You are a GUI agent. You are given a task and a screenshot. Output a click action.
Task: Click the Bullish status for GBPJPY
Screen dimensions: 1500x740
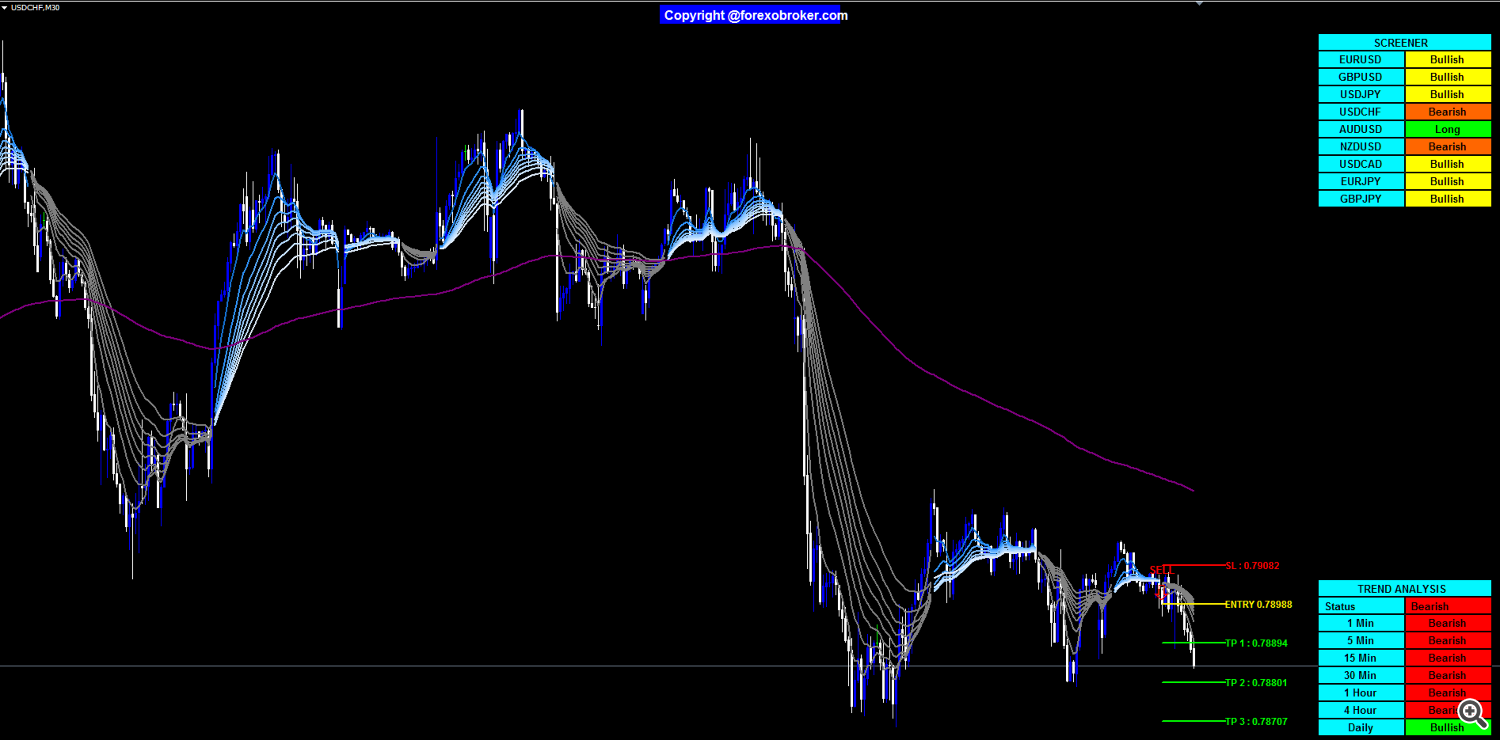pyautogui.click(x=1448, y=199)
